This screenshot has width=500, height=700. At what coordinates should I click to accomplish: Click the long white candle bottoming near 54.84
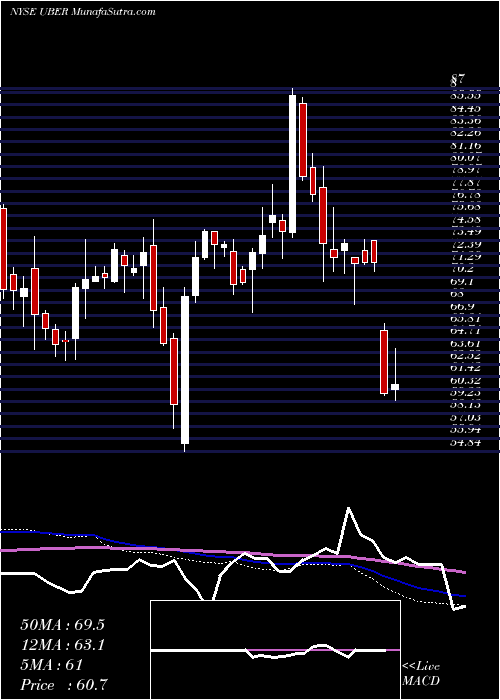coord(185,370)
